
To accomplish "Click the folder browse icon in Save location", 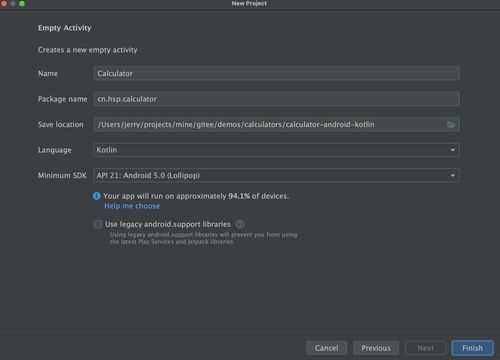I will tap(451, 125).
